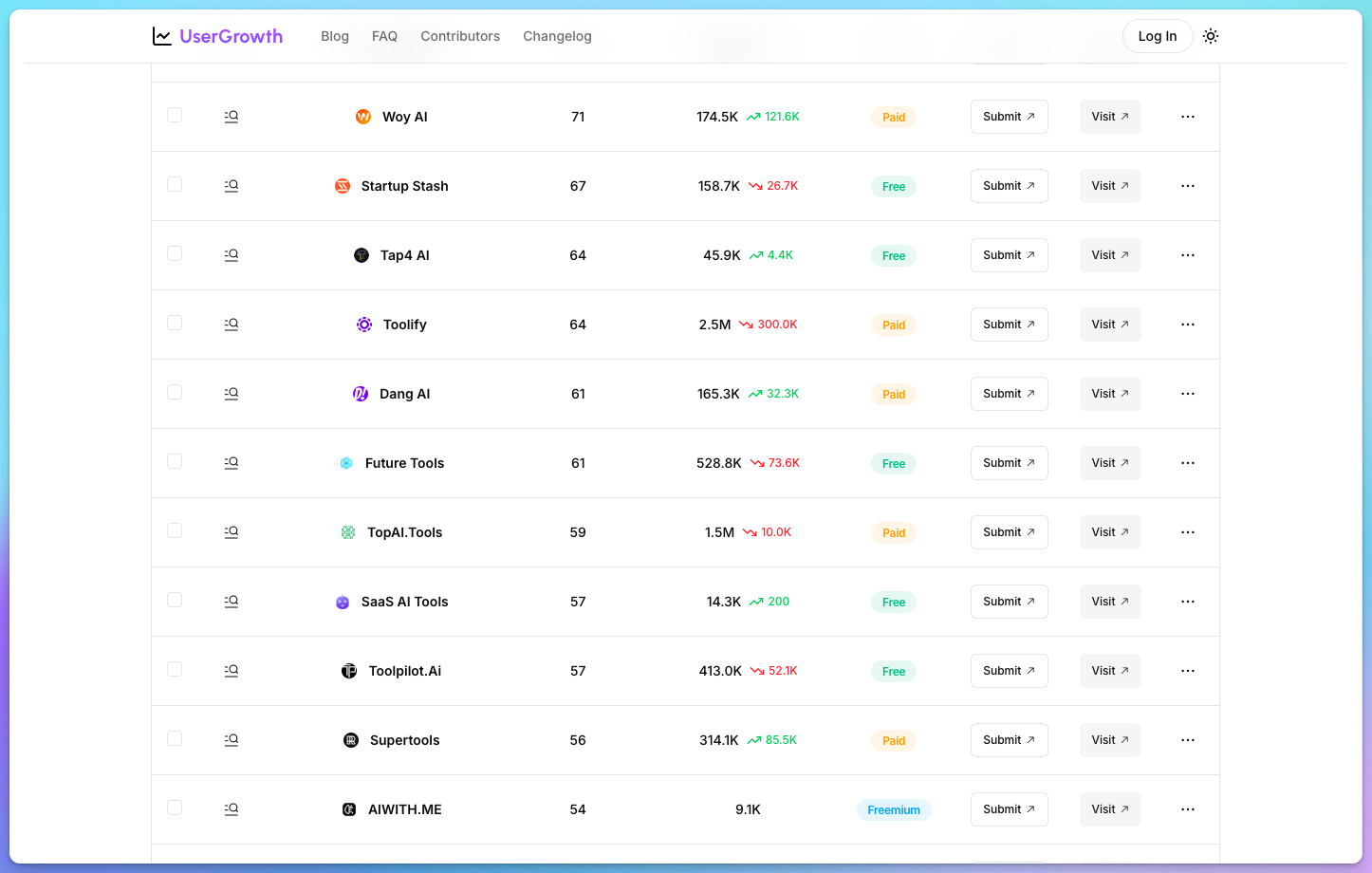Image resolution: width=1372 pixels, height=873 pixels.
Task: Open details icon for Toolpilot.Ai row
Action: click(232, 671)
